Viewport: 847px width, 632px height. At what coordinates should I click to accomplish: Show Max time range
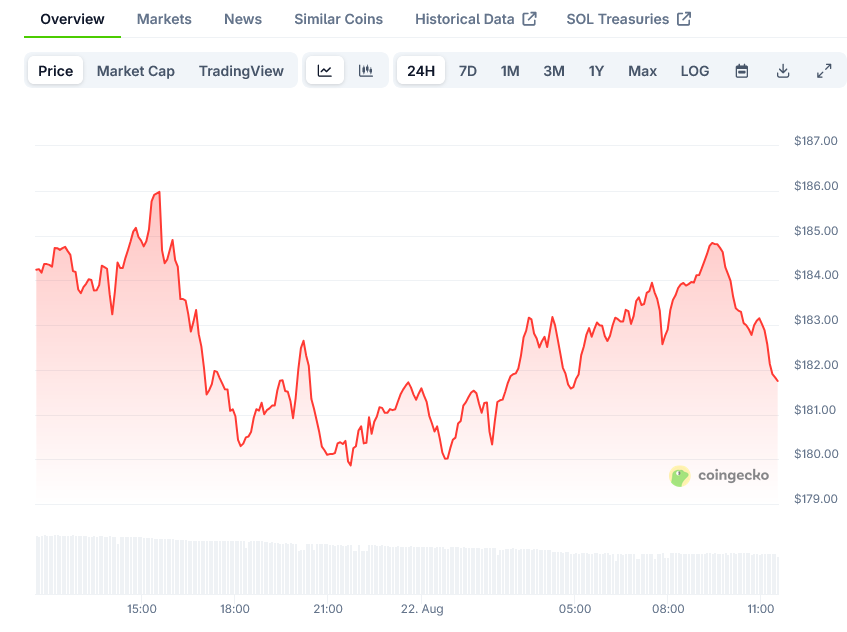coord(642,71)
